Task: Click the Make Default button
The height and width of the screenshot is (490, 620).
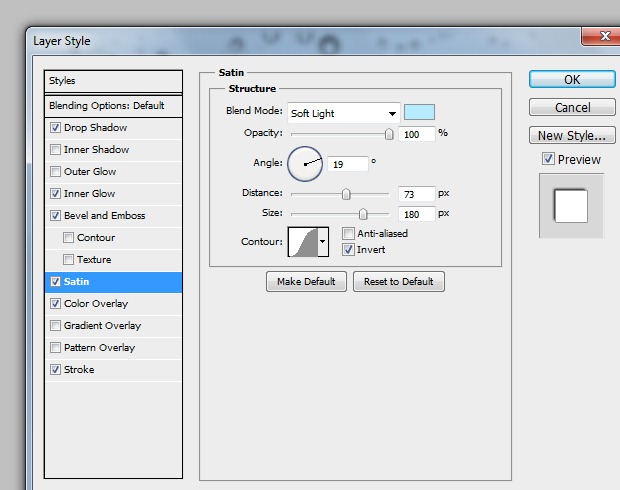Action: click(306, 282)
